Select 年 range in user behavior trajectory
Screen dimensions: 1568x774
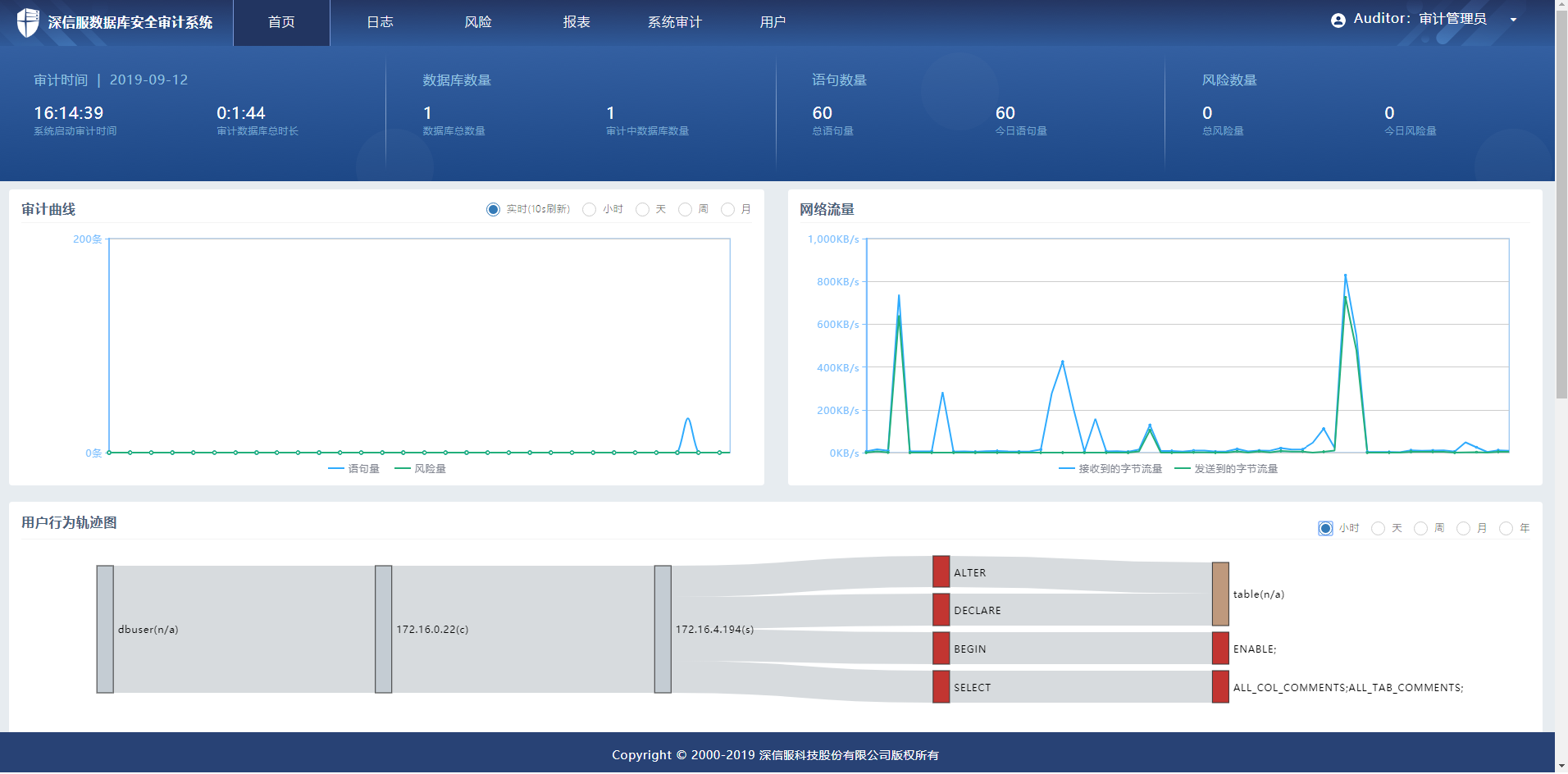[1506, 529]
